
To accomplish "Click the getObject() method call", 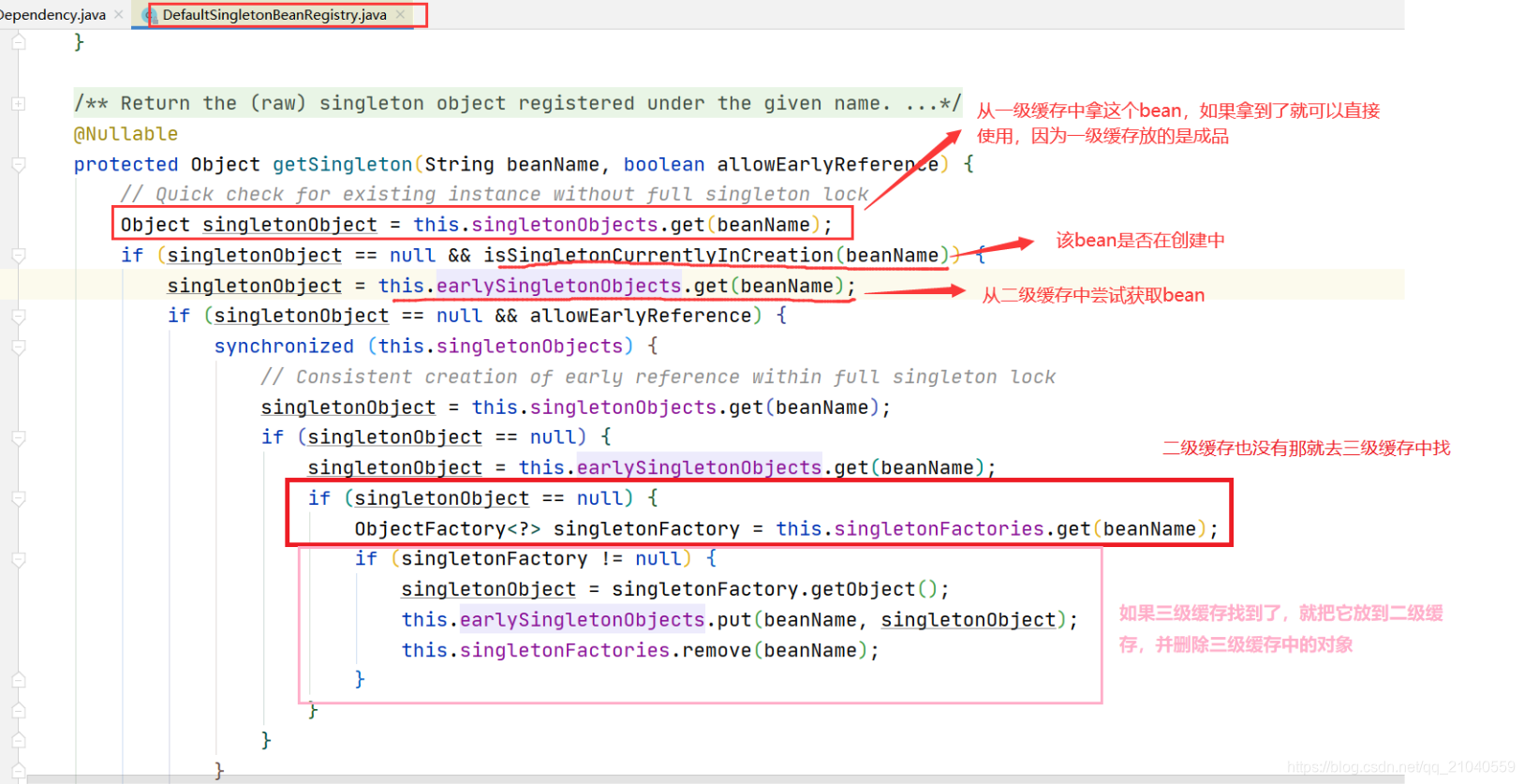I will tap(873, 588).
